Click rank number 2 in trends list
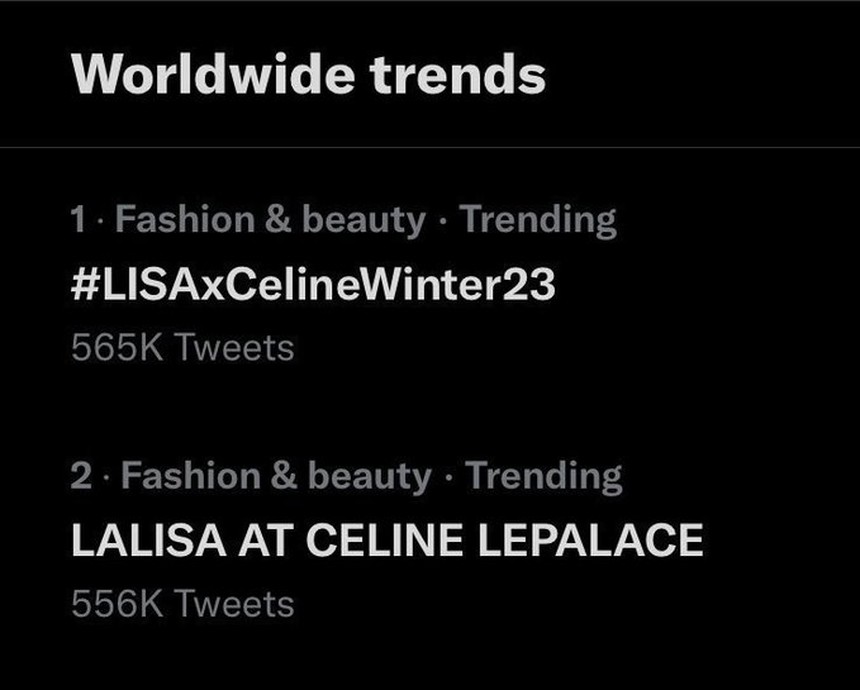 point(81,476)
